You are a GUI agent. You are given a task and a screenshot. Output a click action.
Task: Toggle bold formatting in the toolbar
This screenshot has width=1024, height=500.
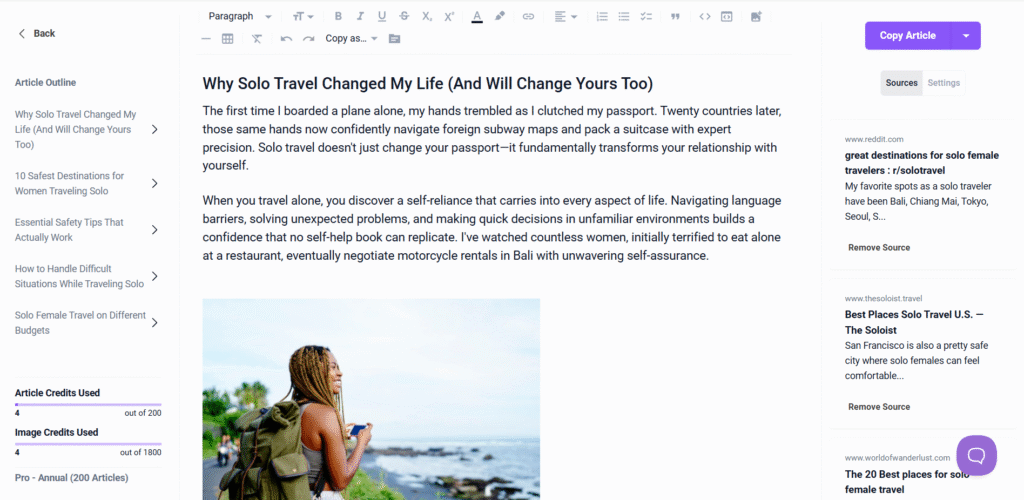[338, 16]
